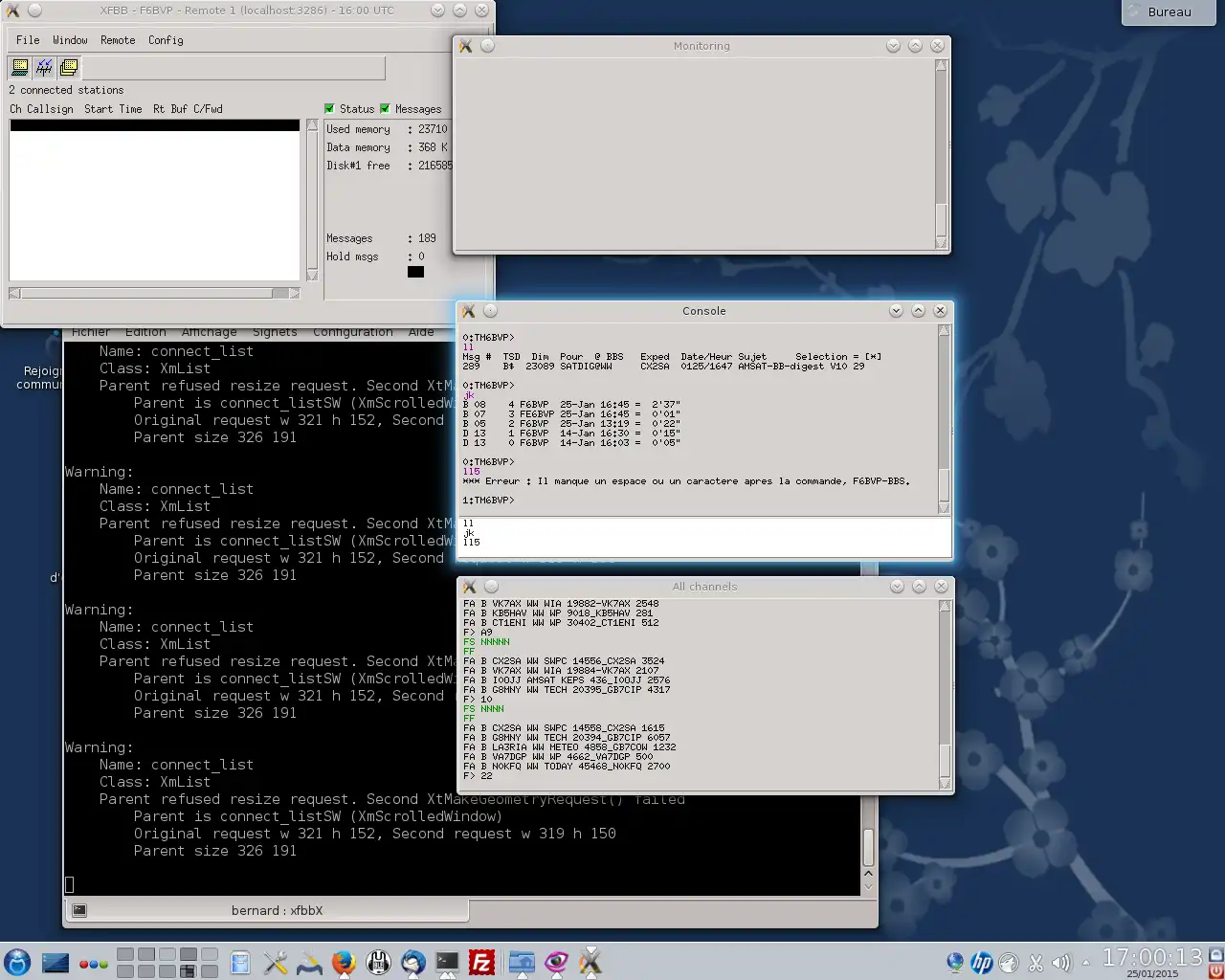Click the lock screen icon
Viewport: 1225px width, 980px height.
click(1216, 954)
